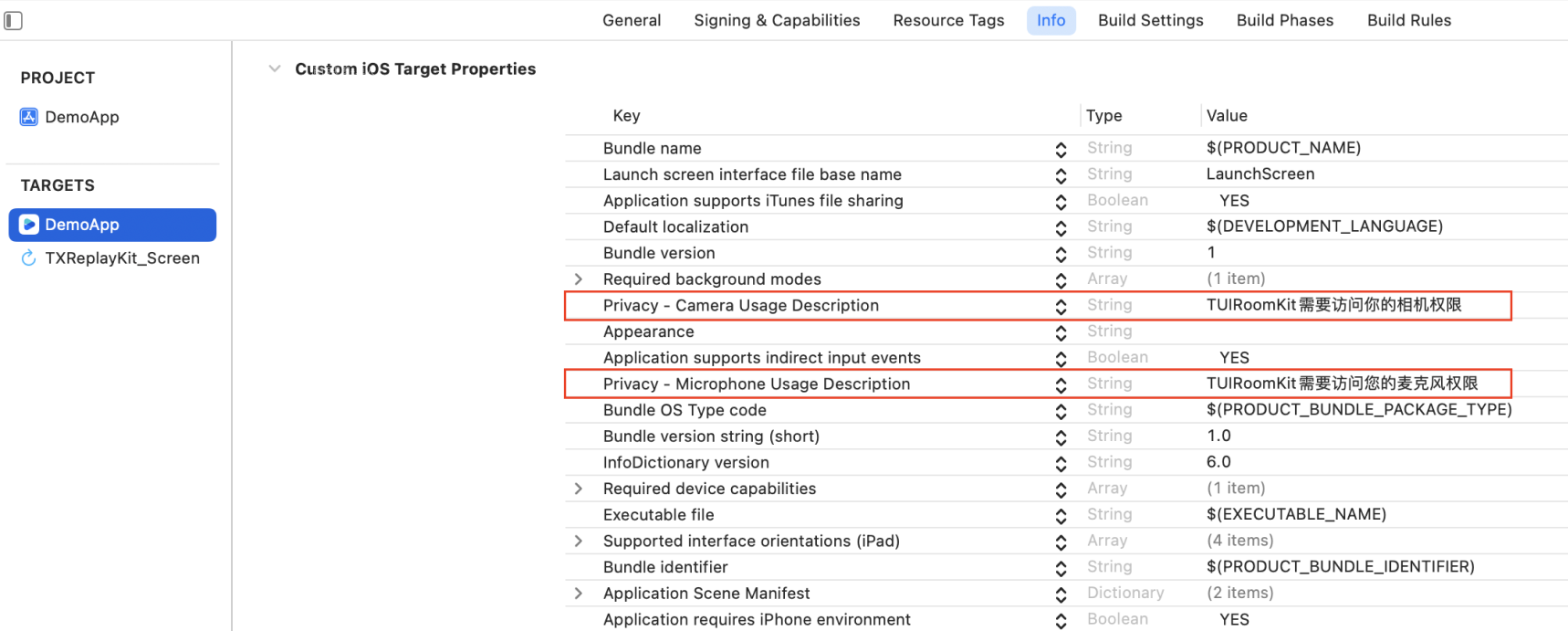
Task: Click the DemoApp project icon
Action: coord(29,117)
